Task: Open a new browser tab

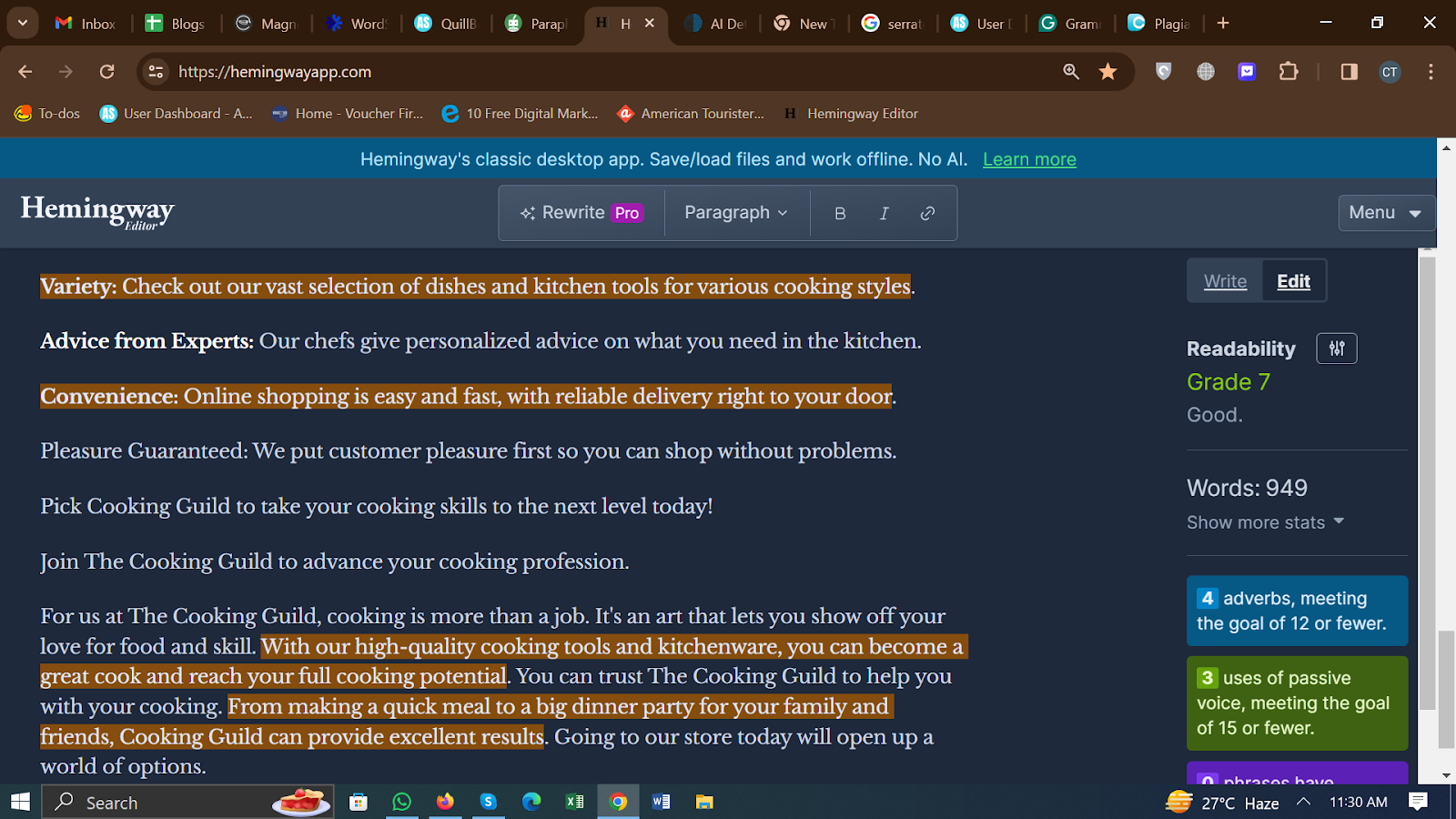Action: pyautogui.click(x=1223, y=24)
